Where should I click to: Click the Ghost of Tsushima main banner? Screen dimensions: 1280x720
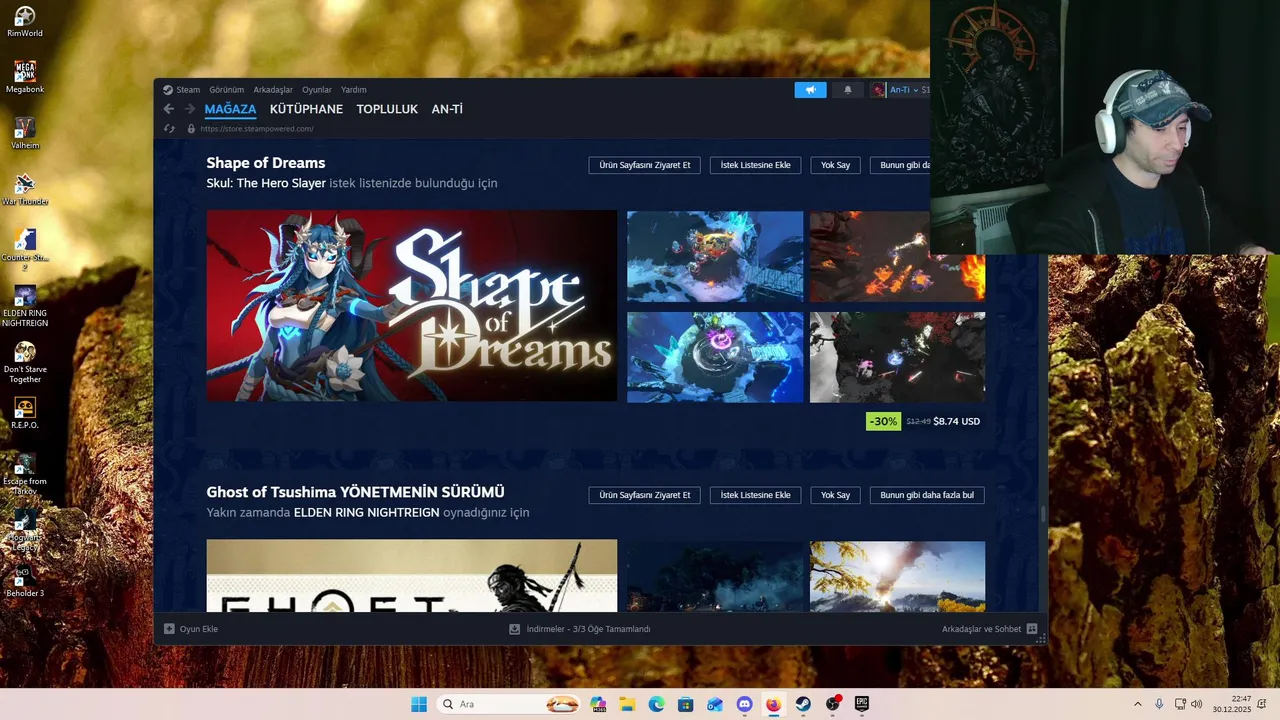(412, 576)
